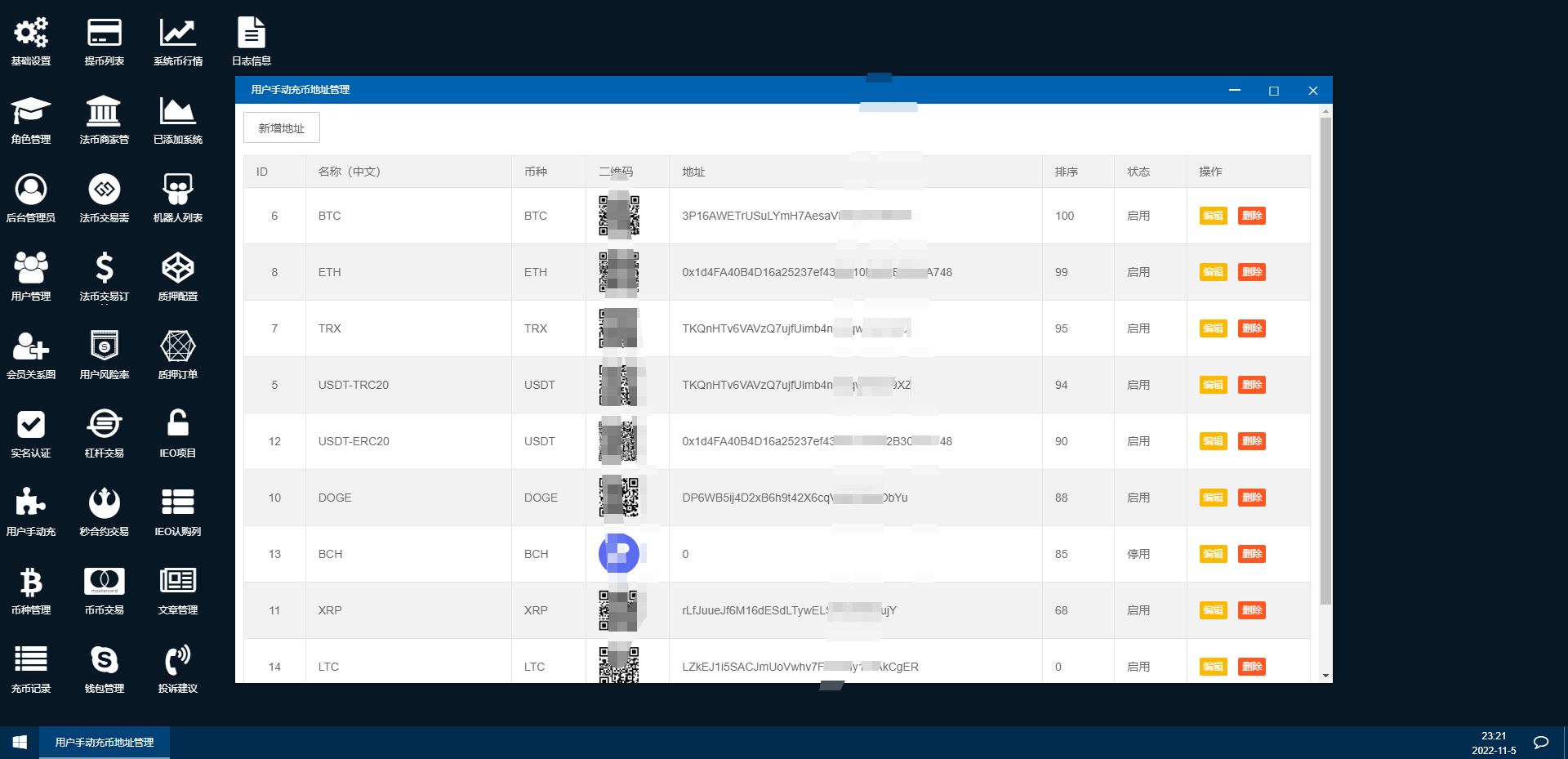Open the 角色管理 graduation cap icon
Image resolution: width=1568 pixels, height=759 pixels.
31,111
